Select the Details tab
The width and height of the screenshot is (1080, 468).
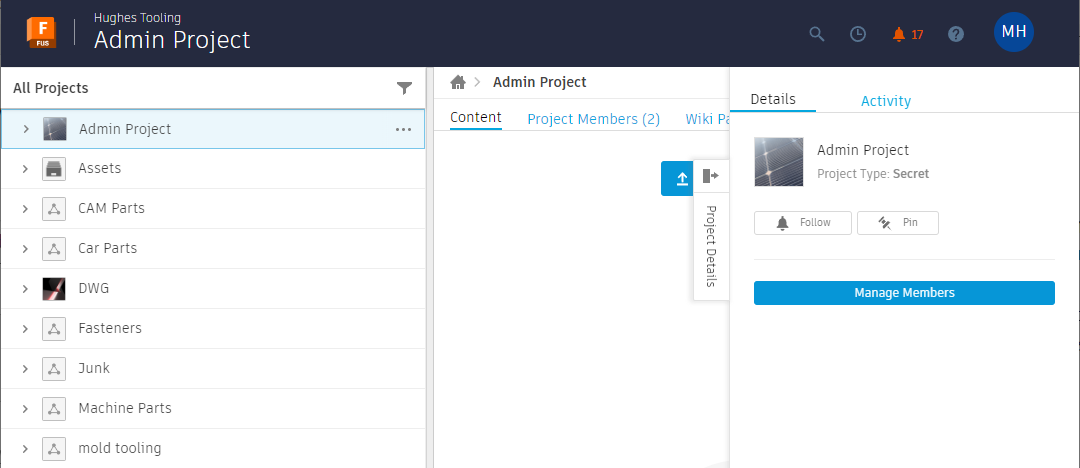(x=773, y=99)
